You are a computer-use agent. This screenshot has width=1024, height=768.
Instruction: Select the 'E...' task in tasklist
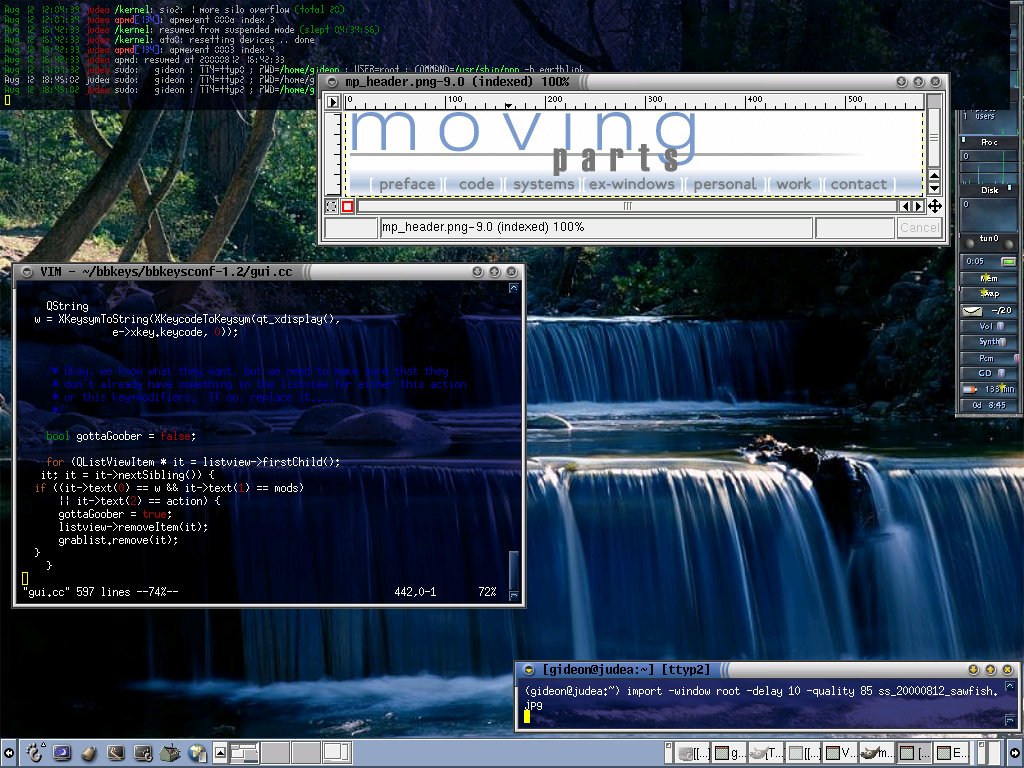pos(952,753)
